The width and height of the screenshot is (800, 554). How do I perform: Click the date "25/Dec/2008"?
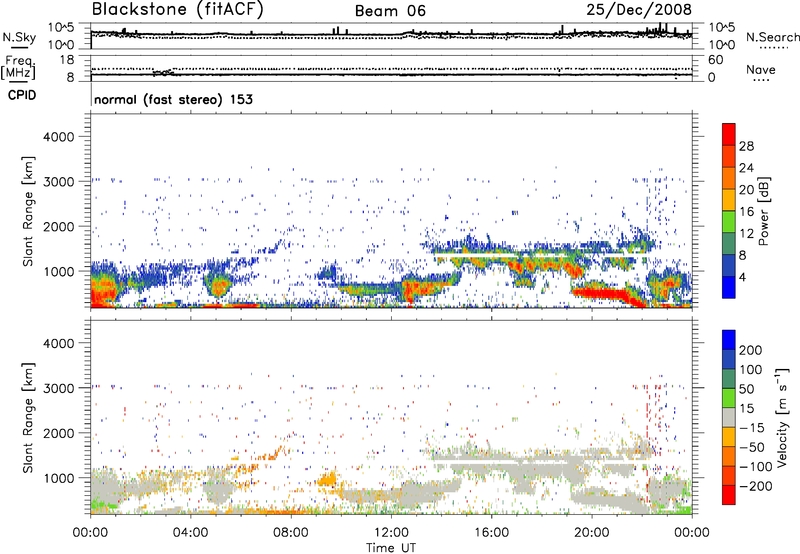click(x=639, y=10)
